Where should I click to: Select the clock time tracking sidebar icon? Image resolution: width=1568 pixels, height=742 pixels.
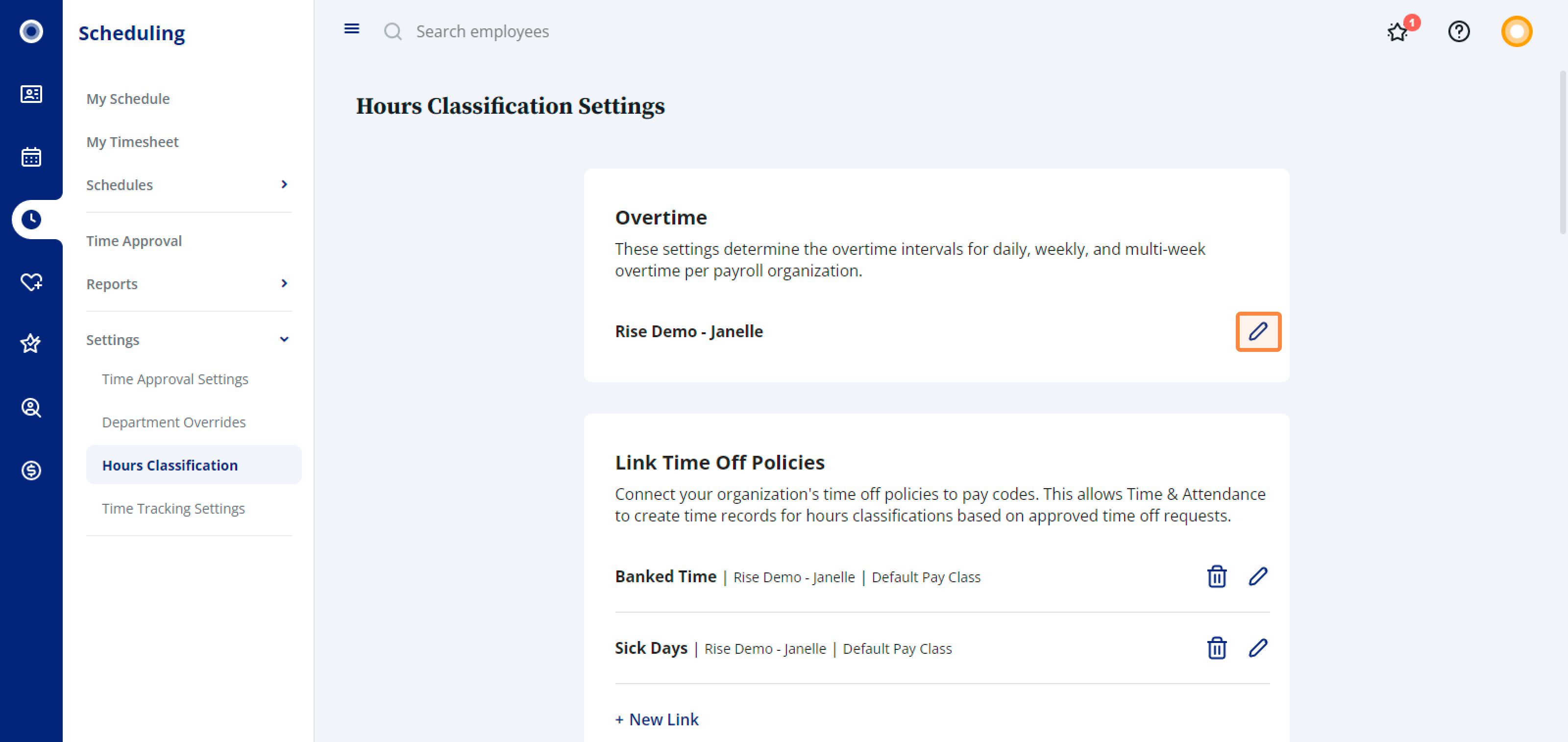click(31, 220)
